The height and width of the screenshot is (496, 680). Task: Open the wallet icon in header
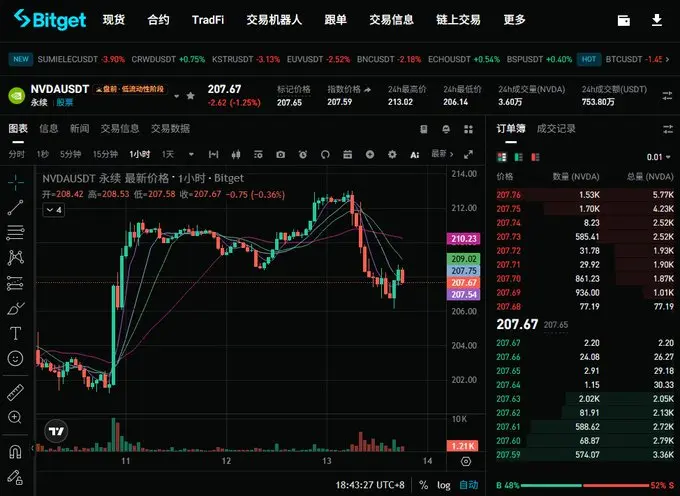click(624, 20)
